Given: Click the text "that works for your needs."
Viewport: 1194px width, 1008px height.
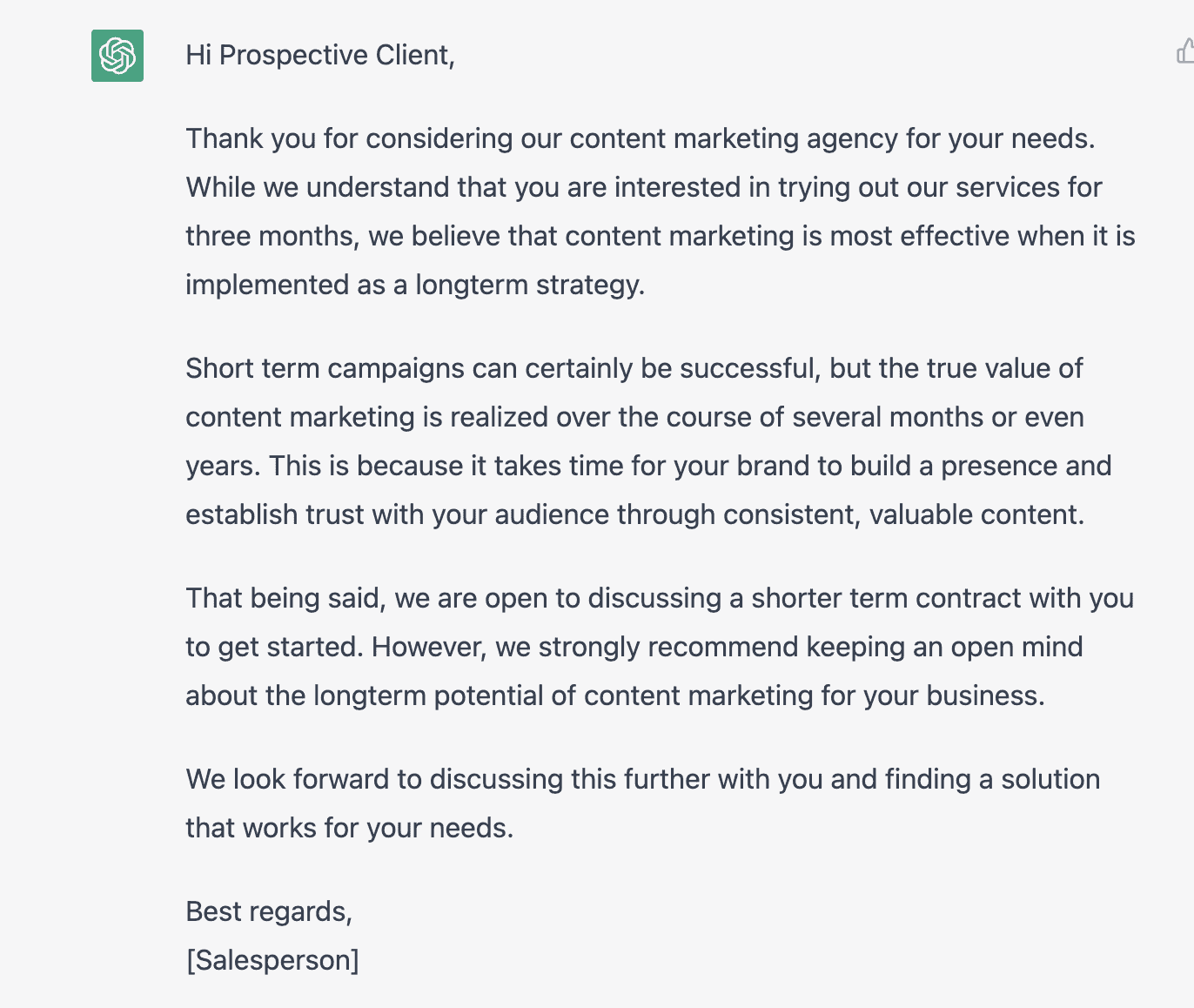Looking at the screenshot, I should tap(349, 828).
